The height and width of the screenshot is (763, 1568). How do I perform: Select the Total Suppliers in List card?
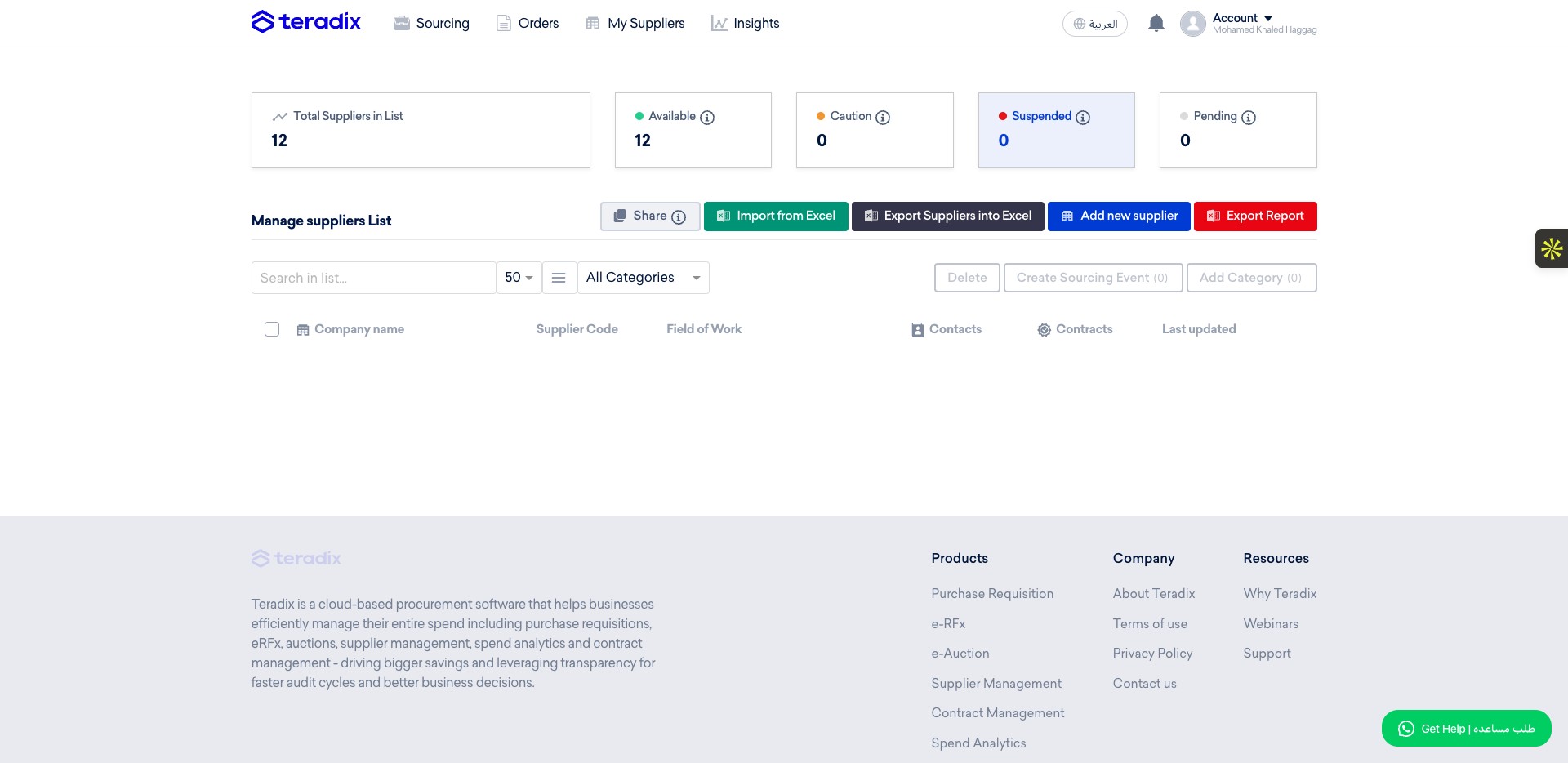[421, 131]
